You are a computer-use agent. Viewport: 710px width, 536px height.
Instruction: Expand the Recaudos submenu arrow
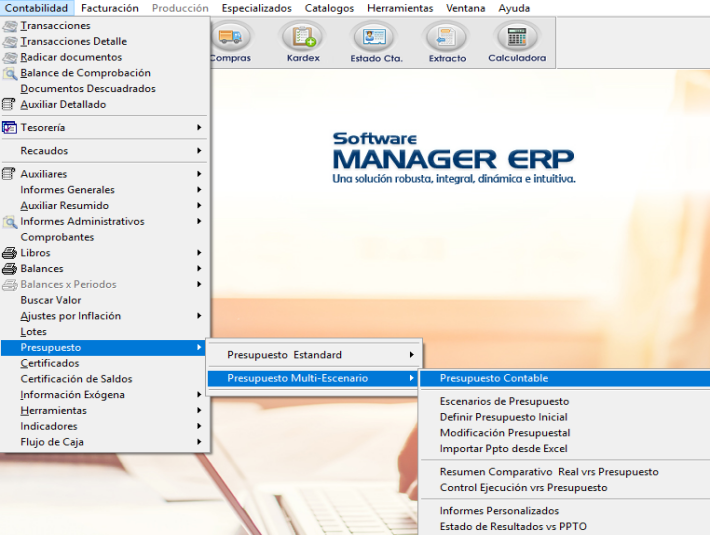click(x=199, y=151)
